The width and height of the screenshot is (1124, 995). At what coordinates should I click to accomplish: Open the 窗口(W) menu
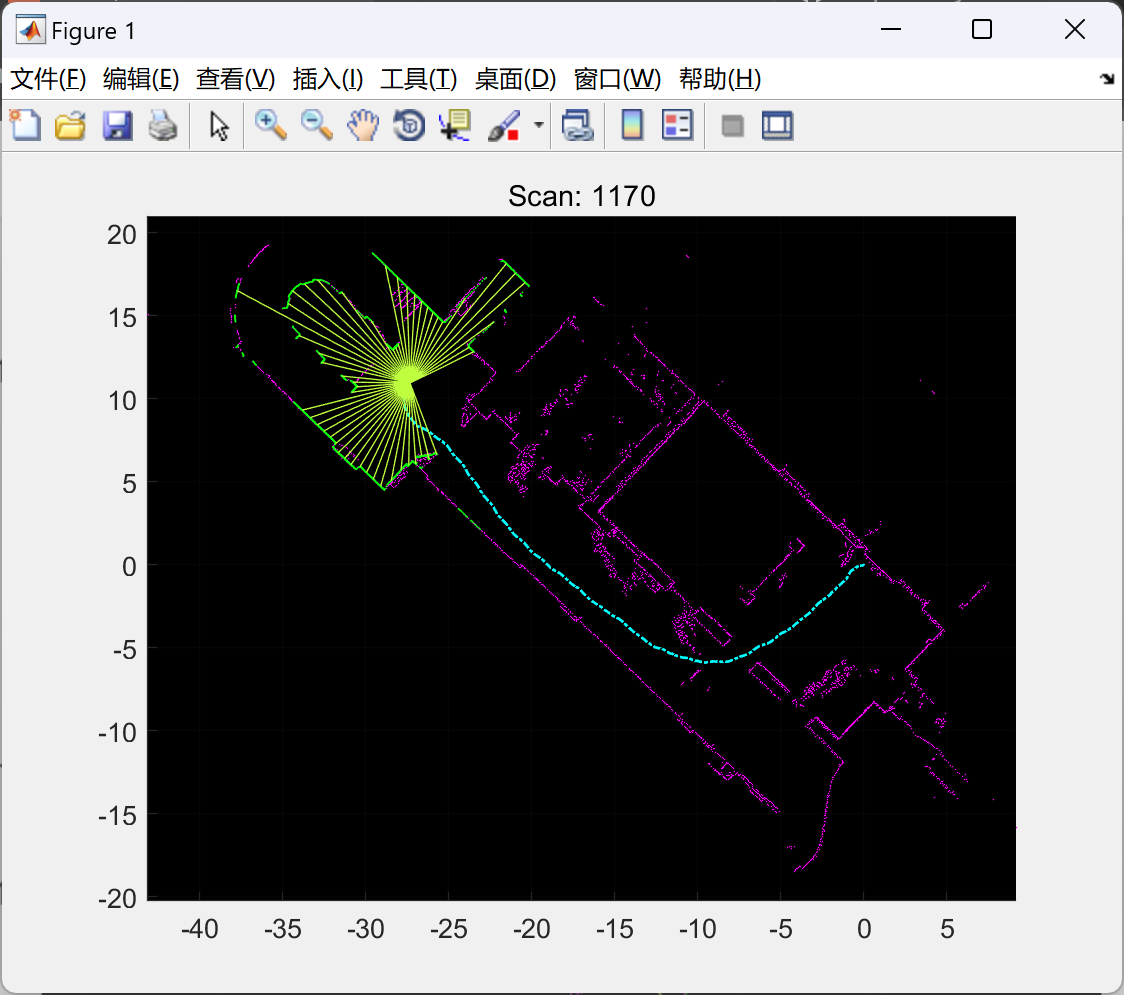point(617,79)
